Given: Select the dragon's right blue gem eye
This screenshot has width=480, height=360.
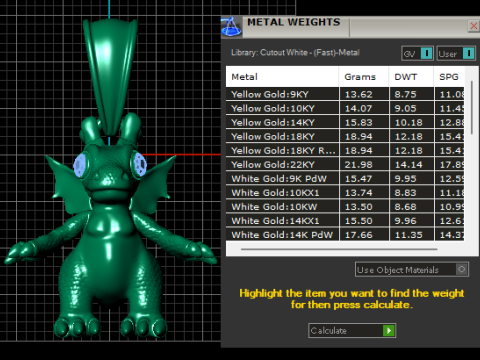Looking at the screenshot, I should click(x=139, y=165).
